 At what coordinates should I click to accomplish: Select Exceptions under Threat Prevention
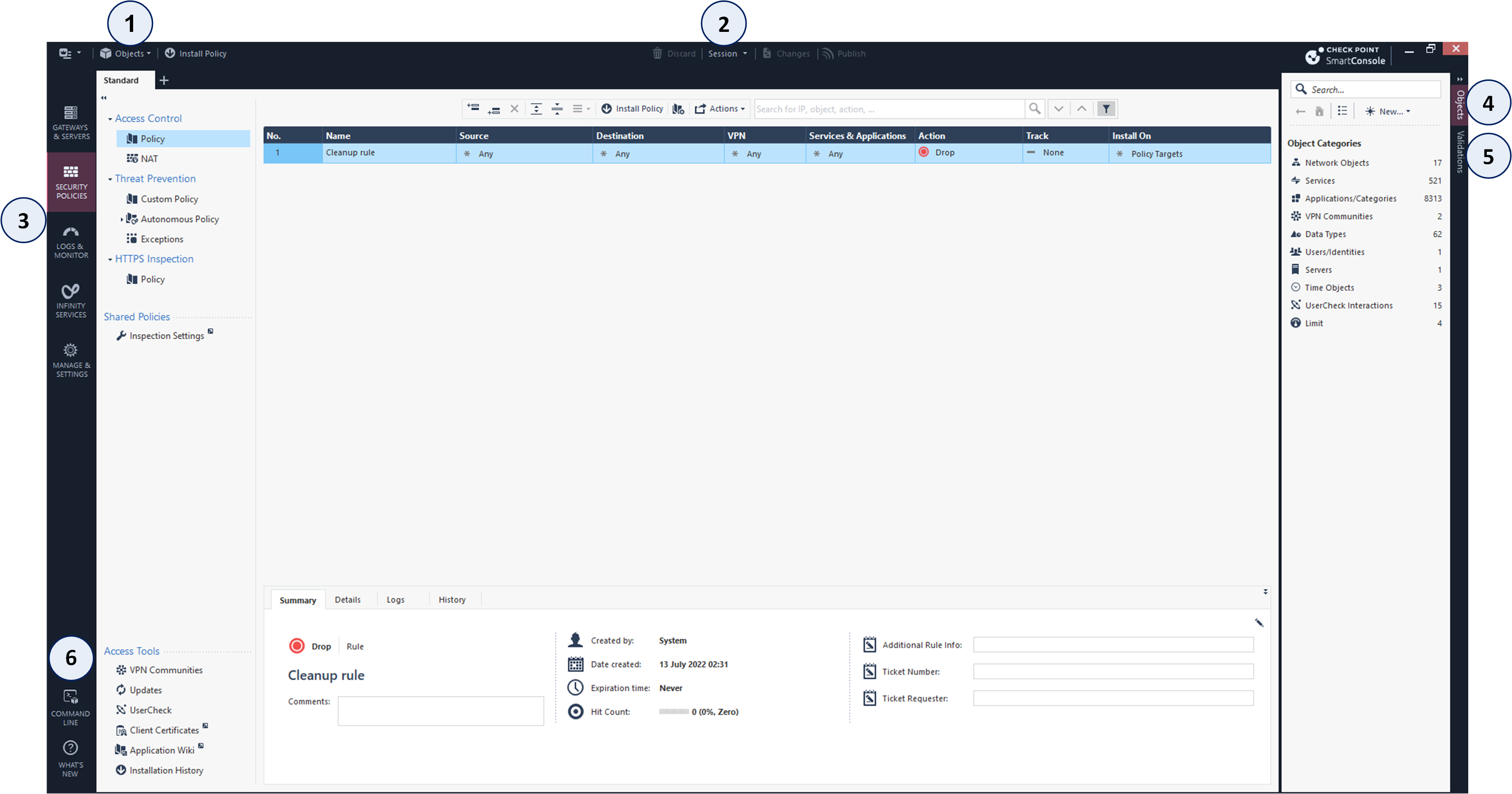tap(155, 239)
